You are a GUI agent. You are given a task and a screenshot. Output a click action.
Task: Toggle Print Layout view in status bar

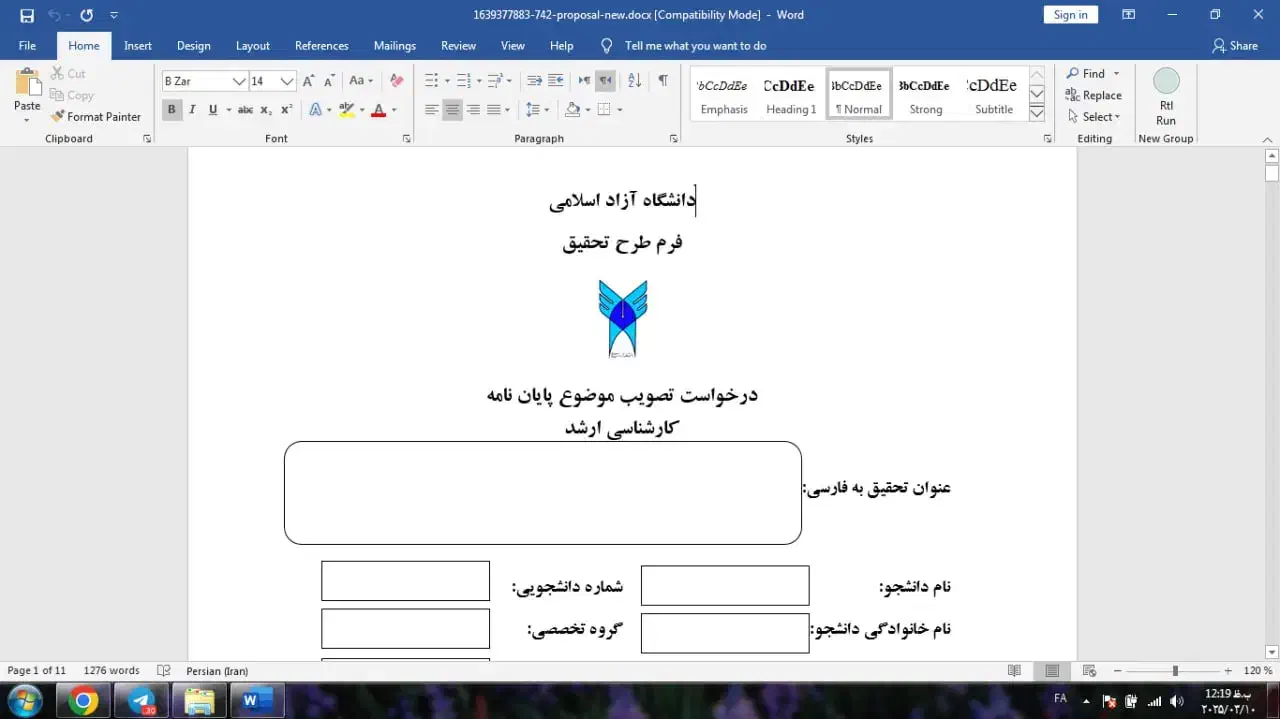pos(1052,671)
